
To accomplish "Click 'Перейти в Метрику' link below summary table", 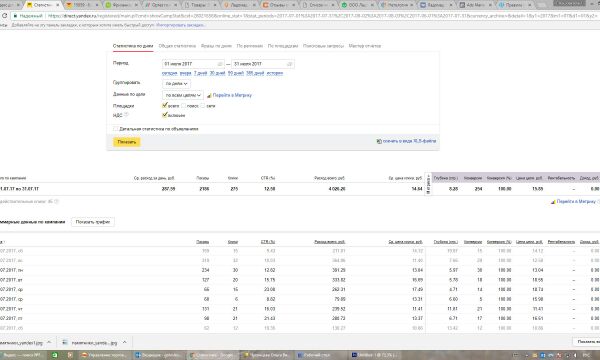I will click(x=576, y=202).
